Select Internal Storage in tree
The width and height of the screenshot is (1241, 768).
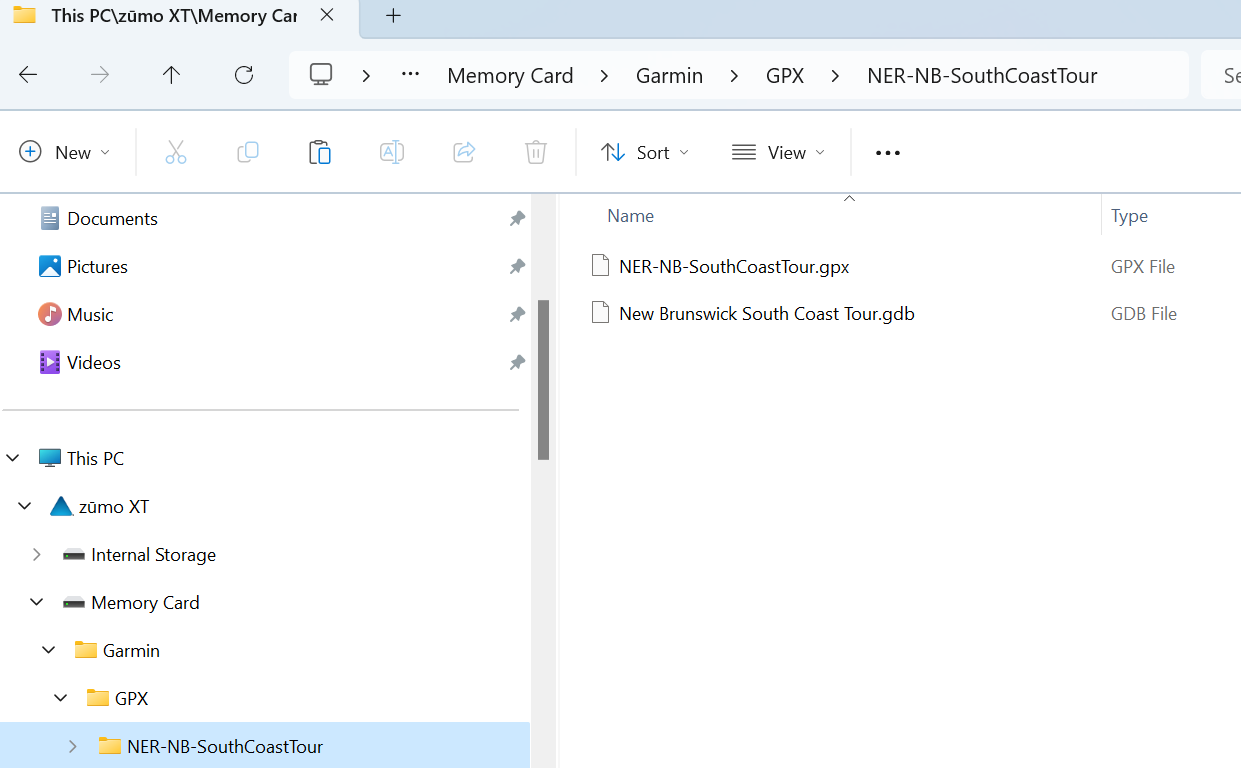coord(153,554)
